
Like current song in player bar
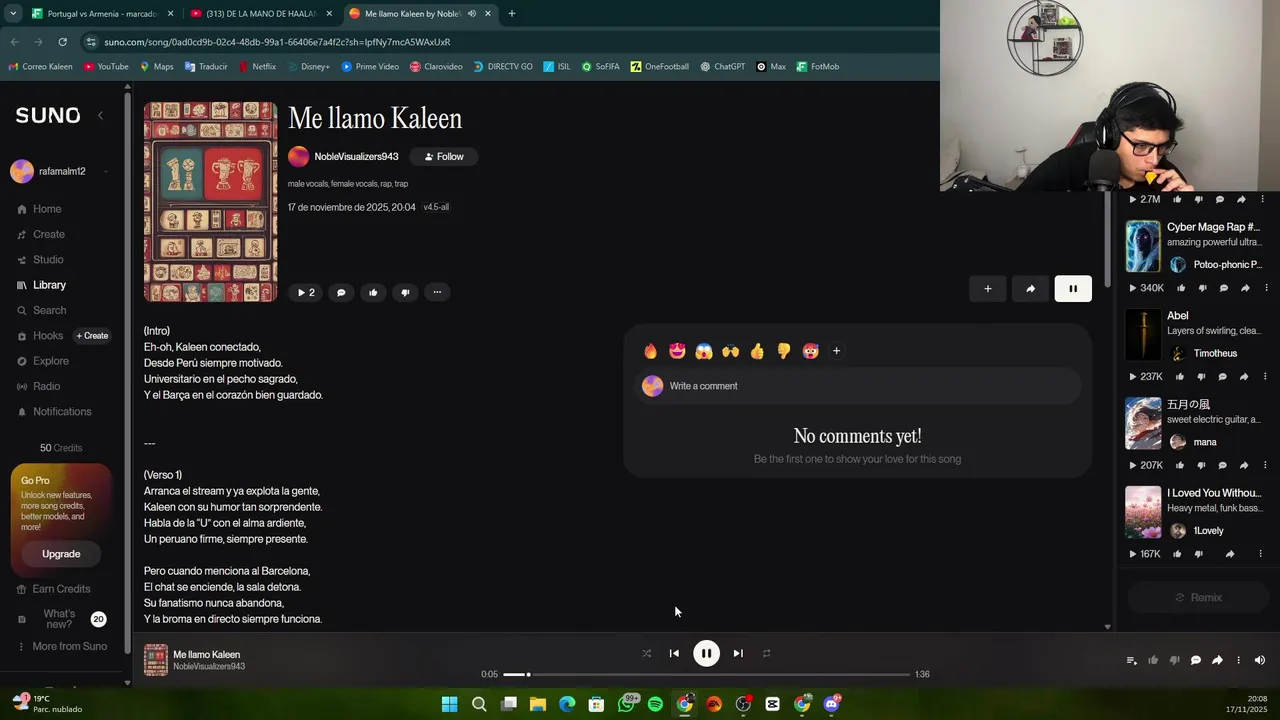[1153, 660]
